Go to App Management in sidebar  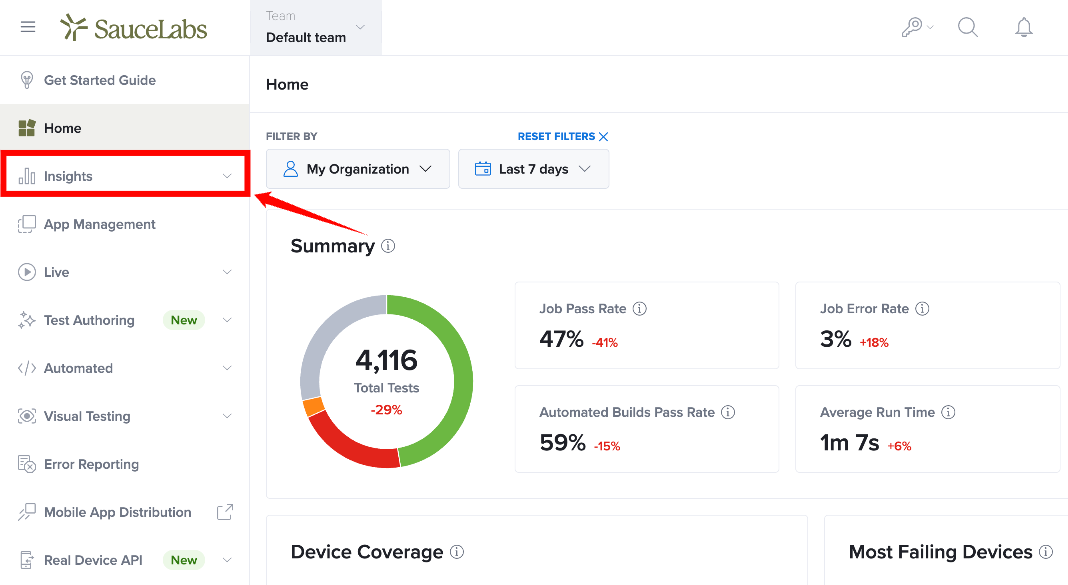tap(125, 224)
